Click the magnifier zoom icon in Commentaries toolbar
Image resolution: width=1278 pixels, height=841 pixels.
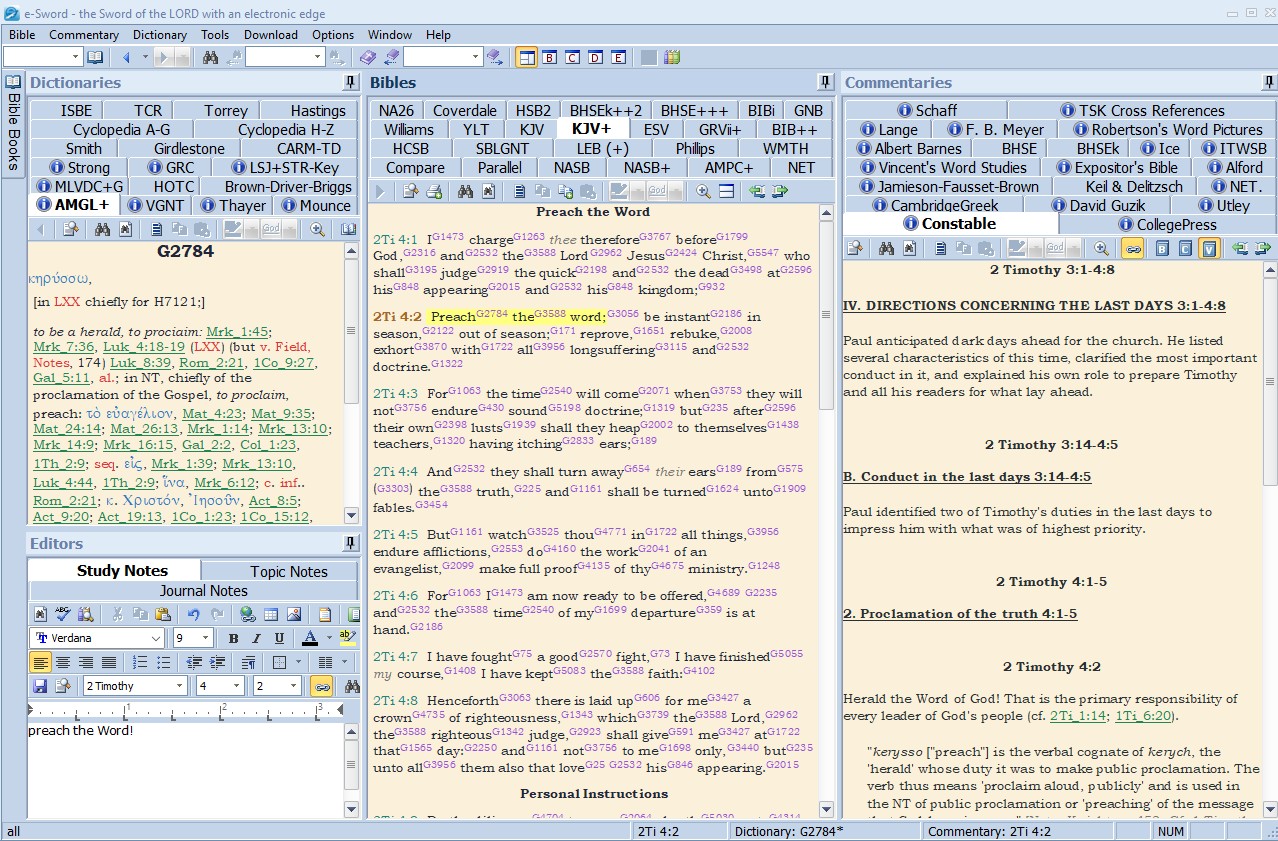point(1101,249)
